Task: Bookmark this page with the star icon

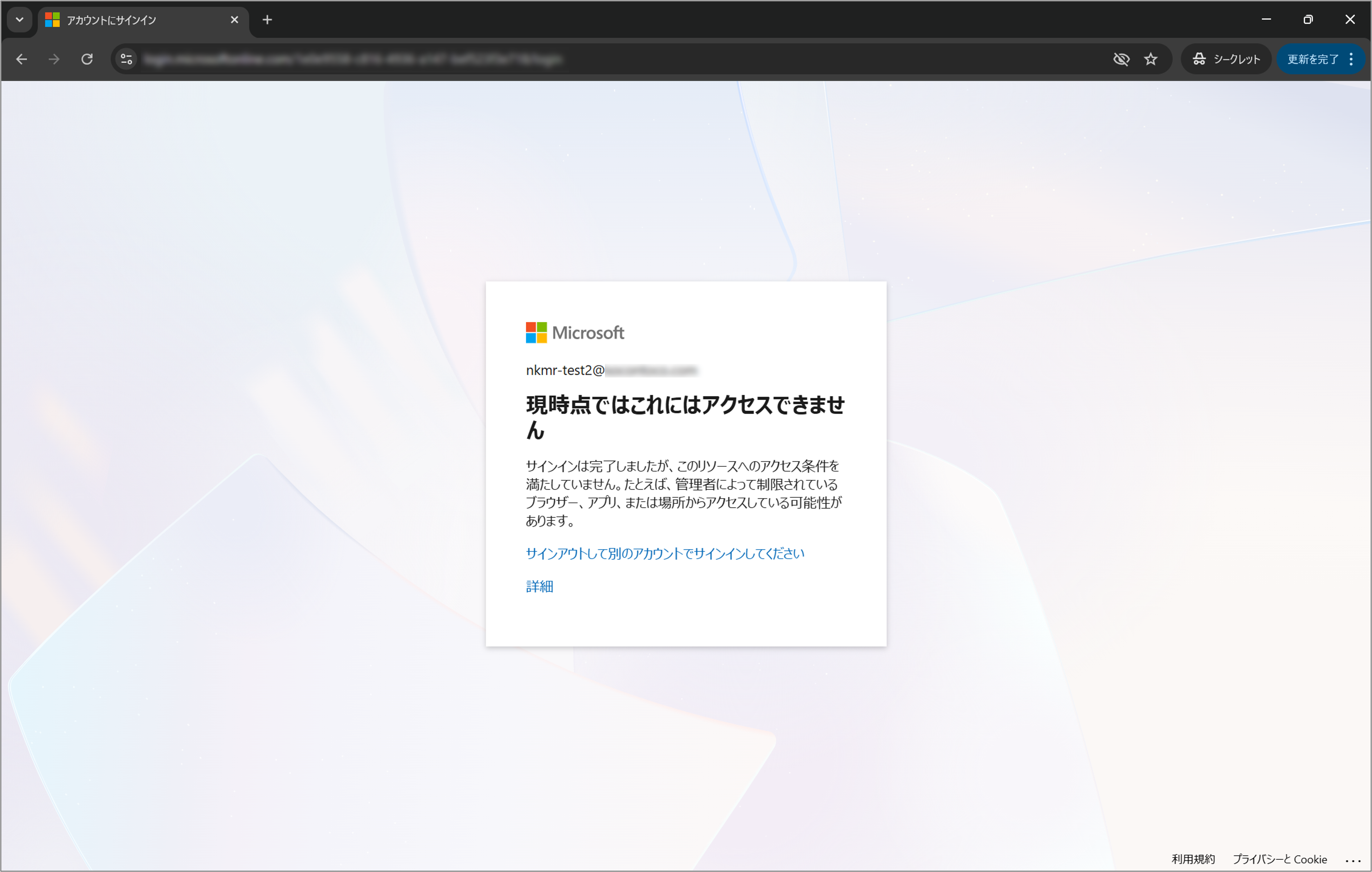Action: [1150, 59]
